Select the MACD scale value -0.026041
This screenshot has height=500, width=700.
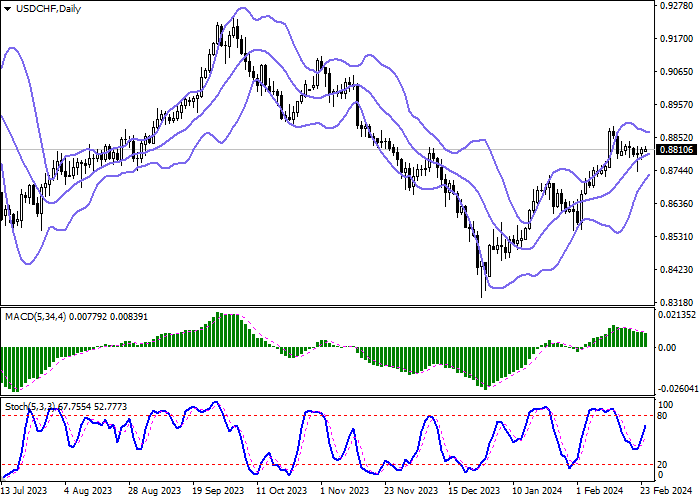coord(677,389)
